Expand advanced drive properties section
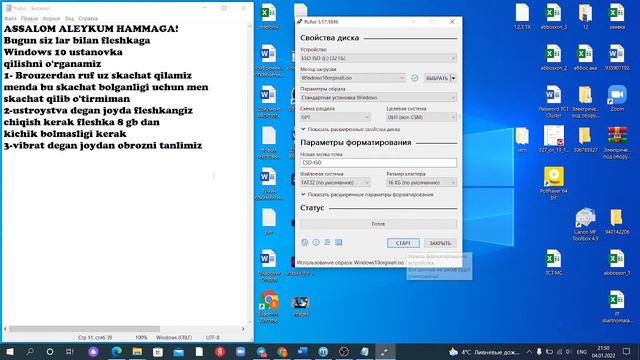 point(351,129)
